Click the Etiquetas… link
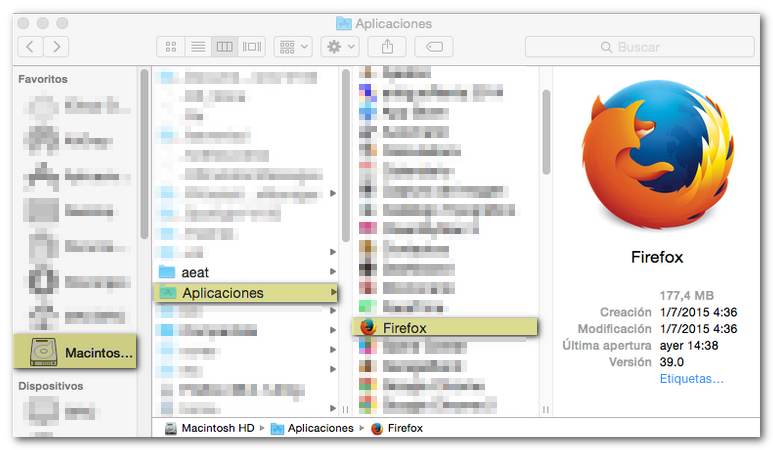This screenshot has height=450, width=773. (691, 379)
